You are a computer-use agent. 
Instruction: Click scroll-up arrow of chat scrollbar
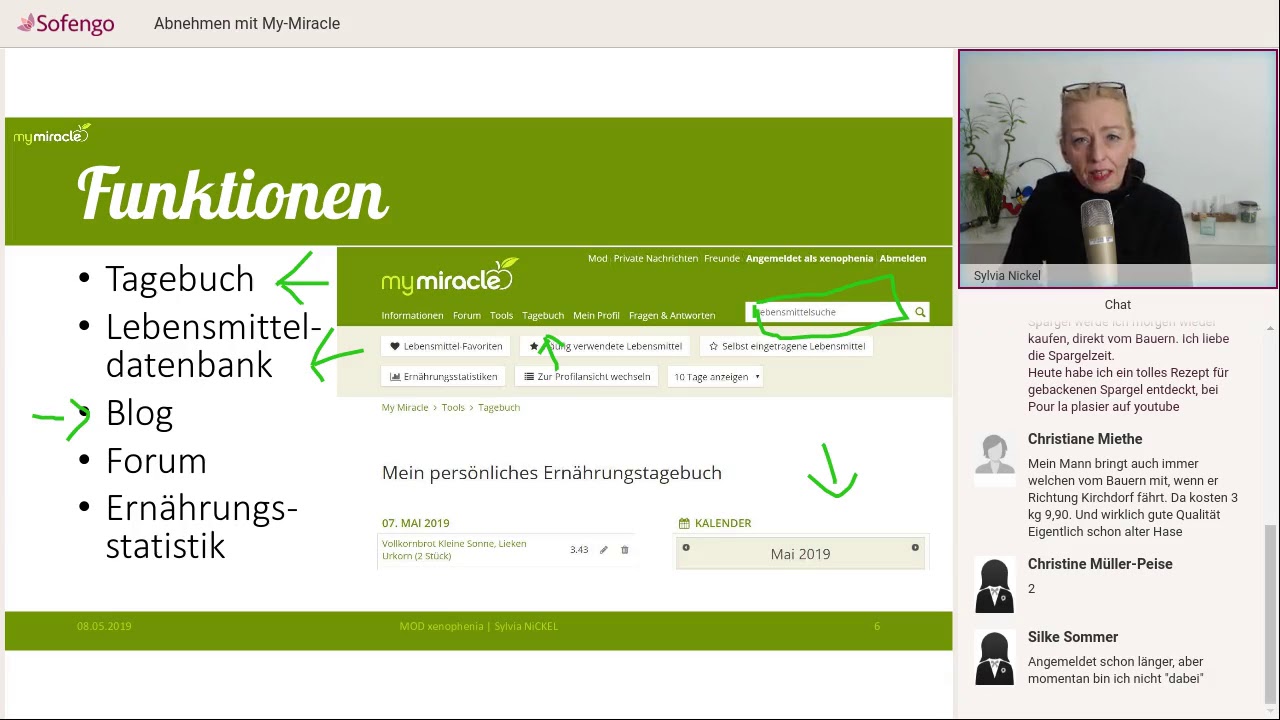pos(1271,328)
